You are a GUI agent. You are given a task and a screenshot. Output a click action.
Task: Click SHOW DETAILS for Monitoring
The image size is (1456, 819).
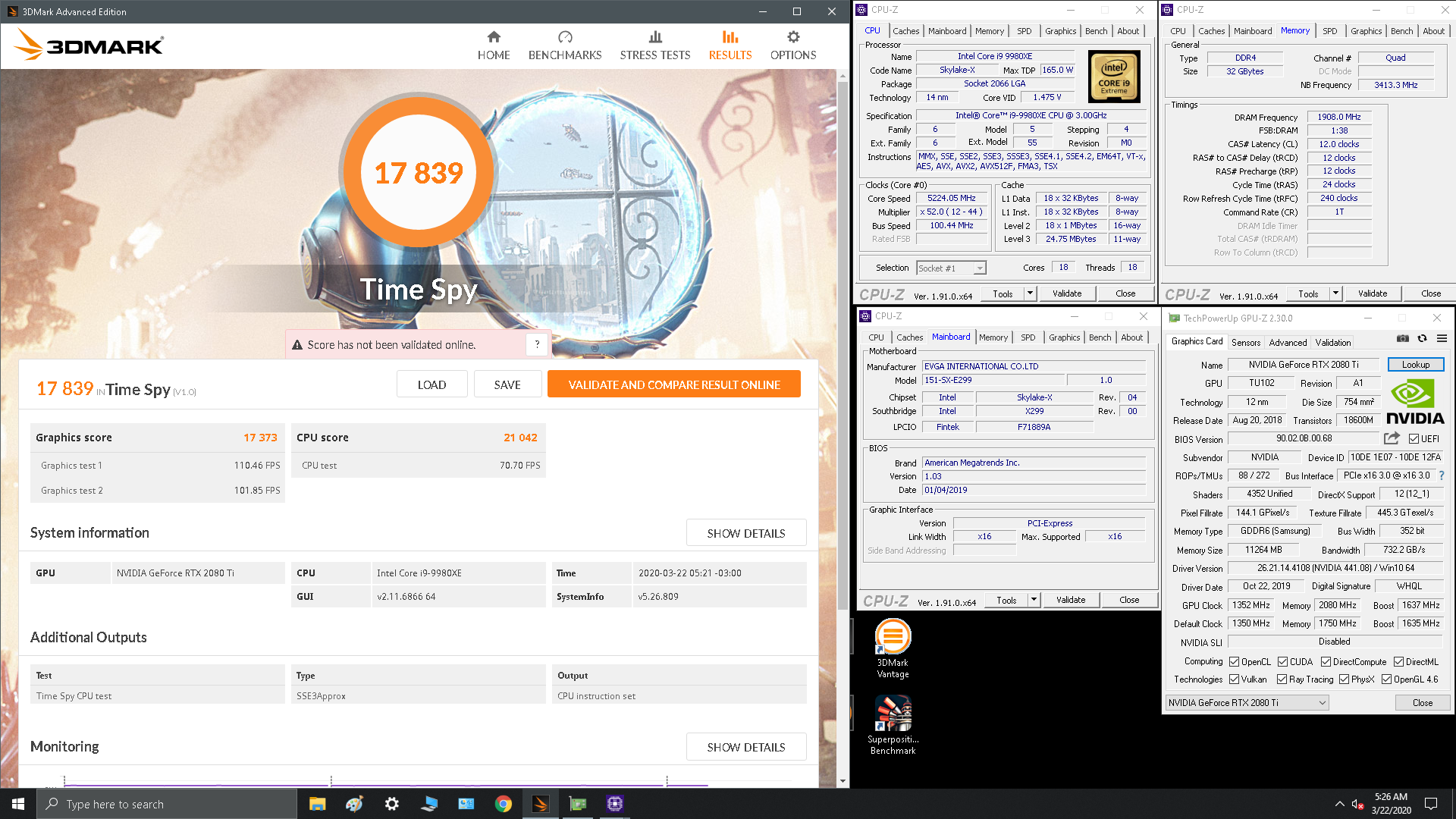click(x=746, y=747)
